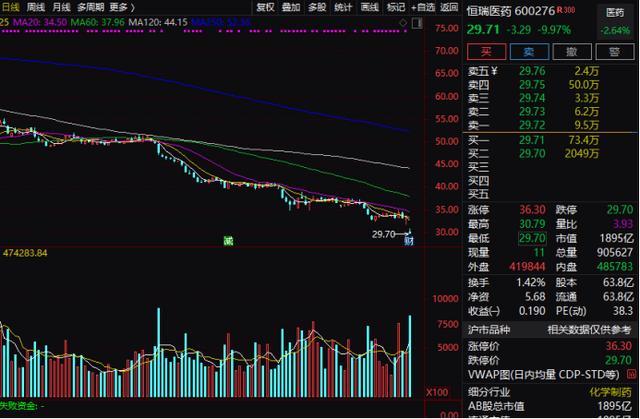The image size is (640, 419).
Task: Click the green 减 marker on the chart
Action: tap(229, 241)
